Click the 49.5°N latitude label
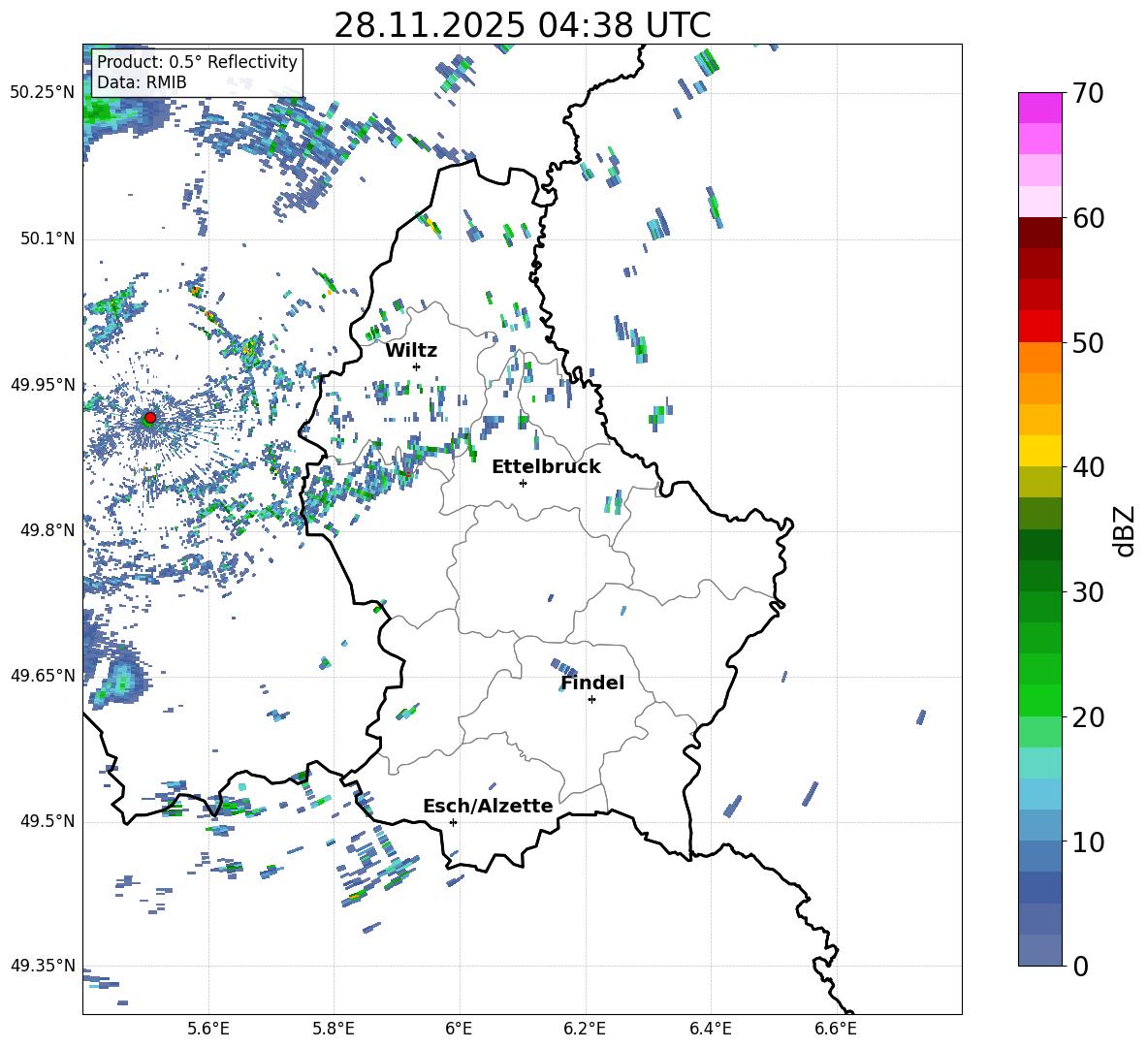Image resolution: width=1148 pixels, height=1048 pixels. click(48, 821)
